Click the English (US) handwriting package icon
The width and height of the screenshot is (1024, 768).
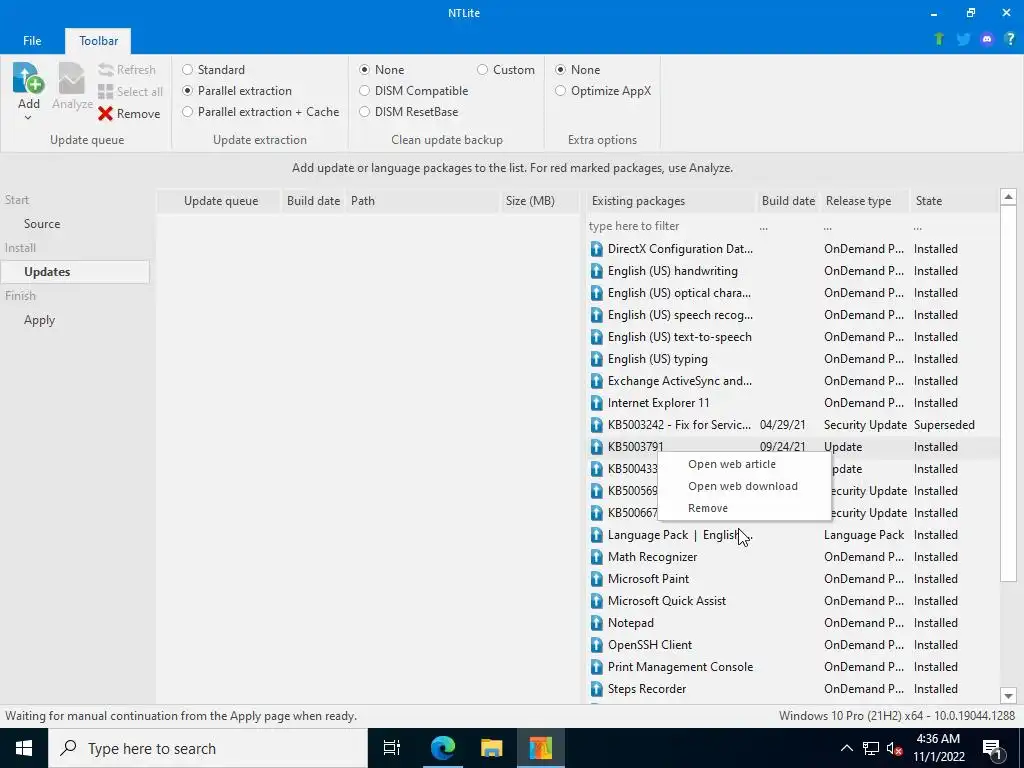(x=596, y=271)
